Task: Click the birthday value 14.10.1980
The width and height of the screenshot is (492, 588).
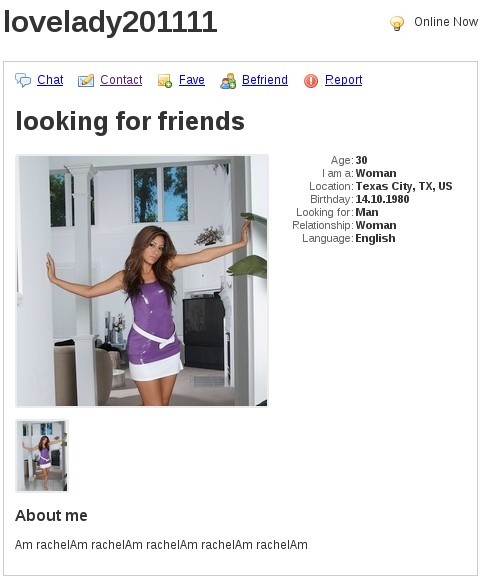Action: click(382, 199)
